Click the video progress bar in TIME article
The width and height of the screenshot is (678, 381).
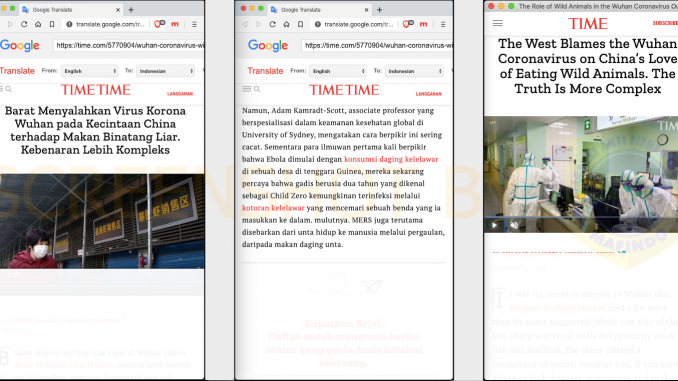[581, 217]
